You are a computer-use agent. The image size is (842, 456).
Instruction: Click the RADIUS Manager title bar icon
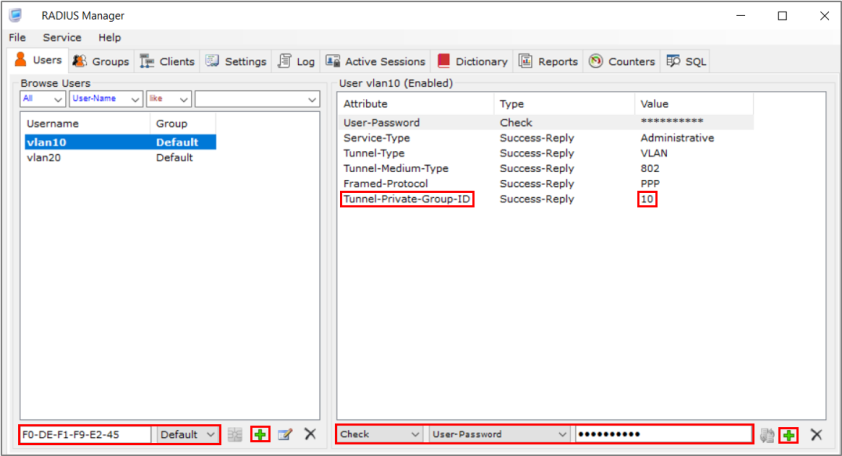[15, 15]
